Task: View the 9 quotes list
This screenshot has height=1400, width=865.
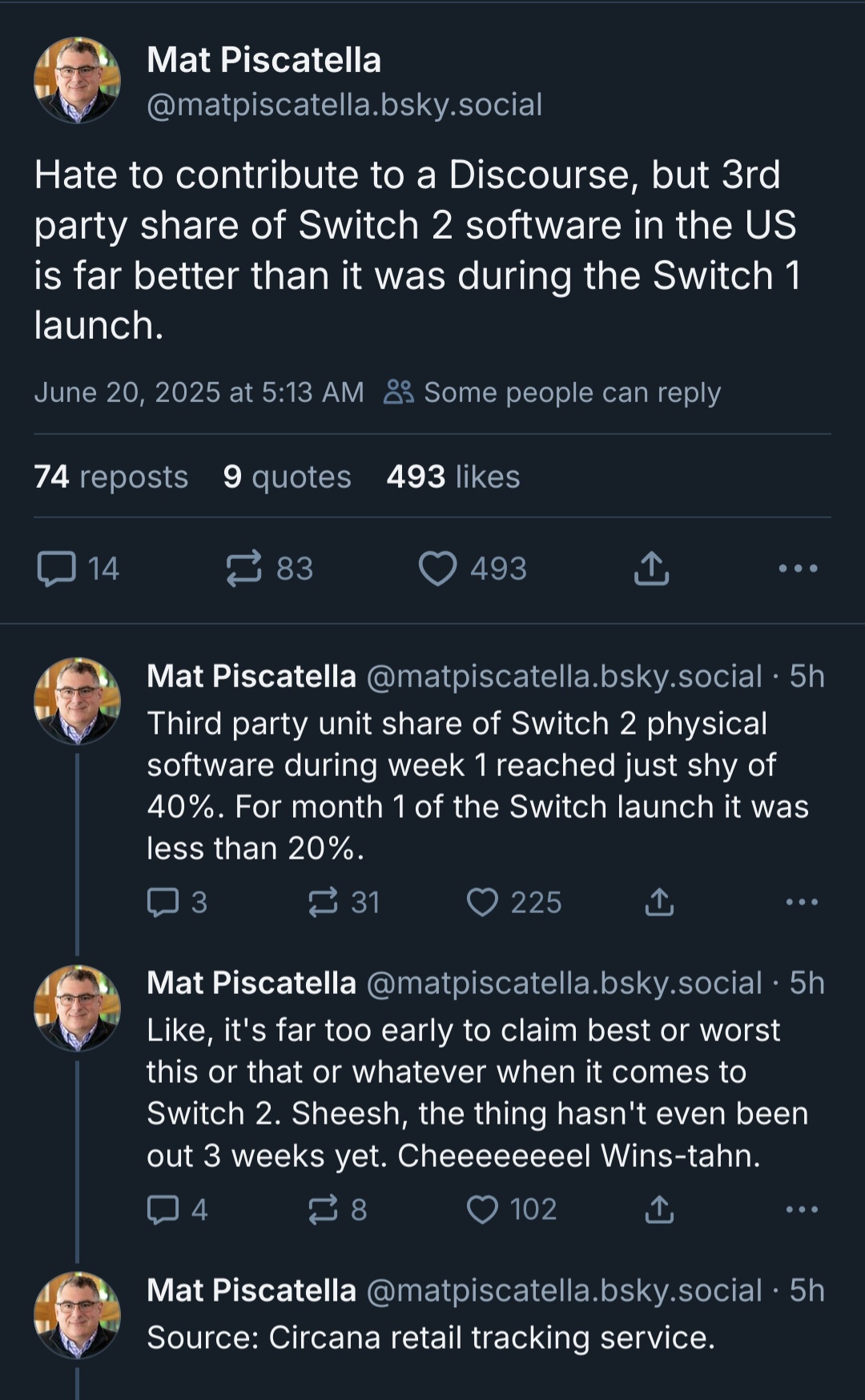Action: pyautogui.click(x=288, y=477)
